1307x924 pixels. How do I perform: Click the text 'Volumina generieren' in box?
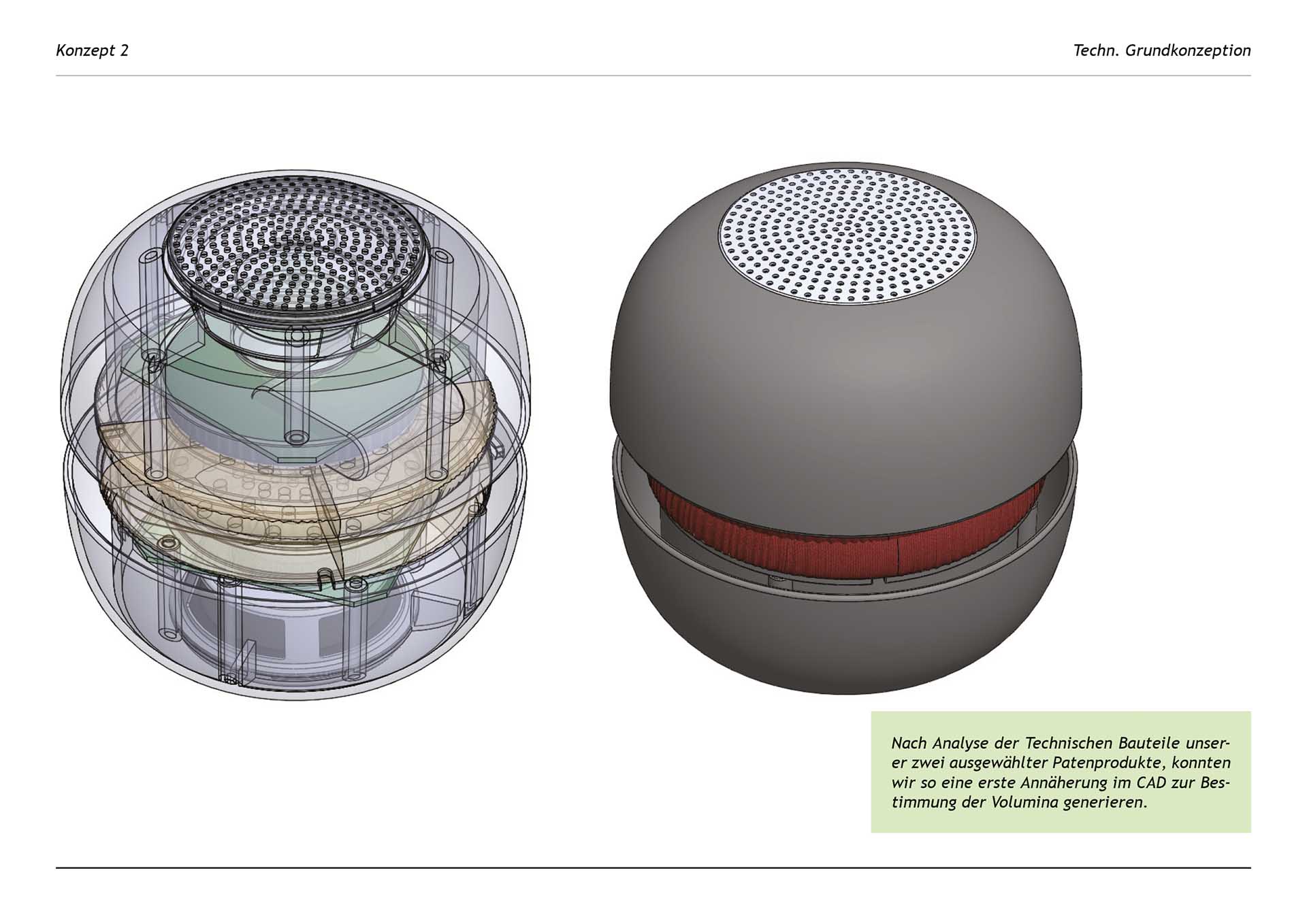(x=1069, y=802)
